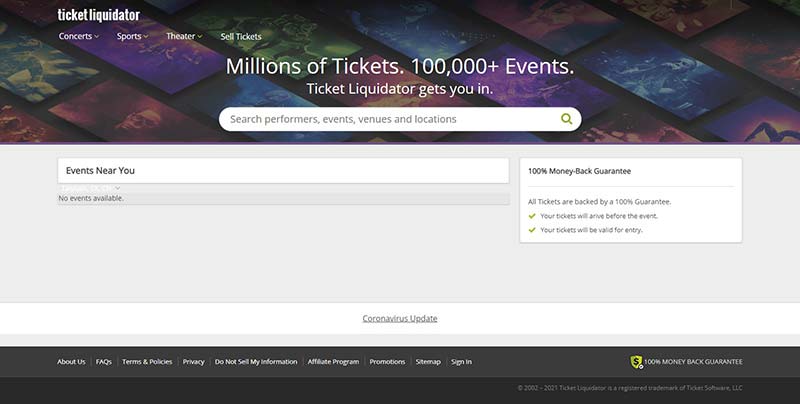Click 'All Tickets are backed by a 100% Guarantee.' text
The width and height of the screenshot is (800, 404).
pyautogui.click(x=599, y=201)
